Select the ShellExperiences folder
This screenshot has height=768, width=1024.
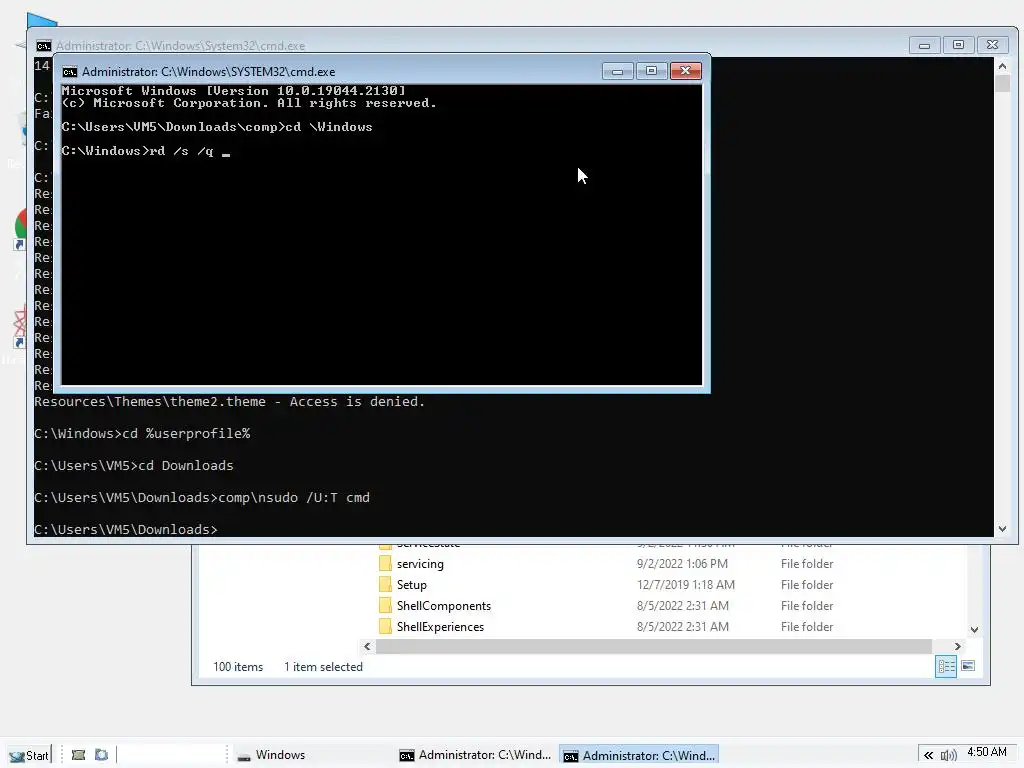pyautogui.click(x=440, y=626)
